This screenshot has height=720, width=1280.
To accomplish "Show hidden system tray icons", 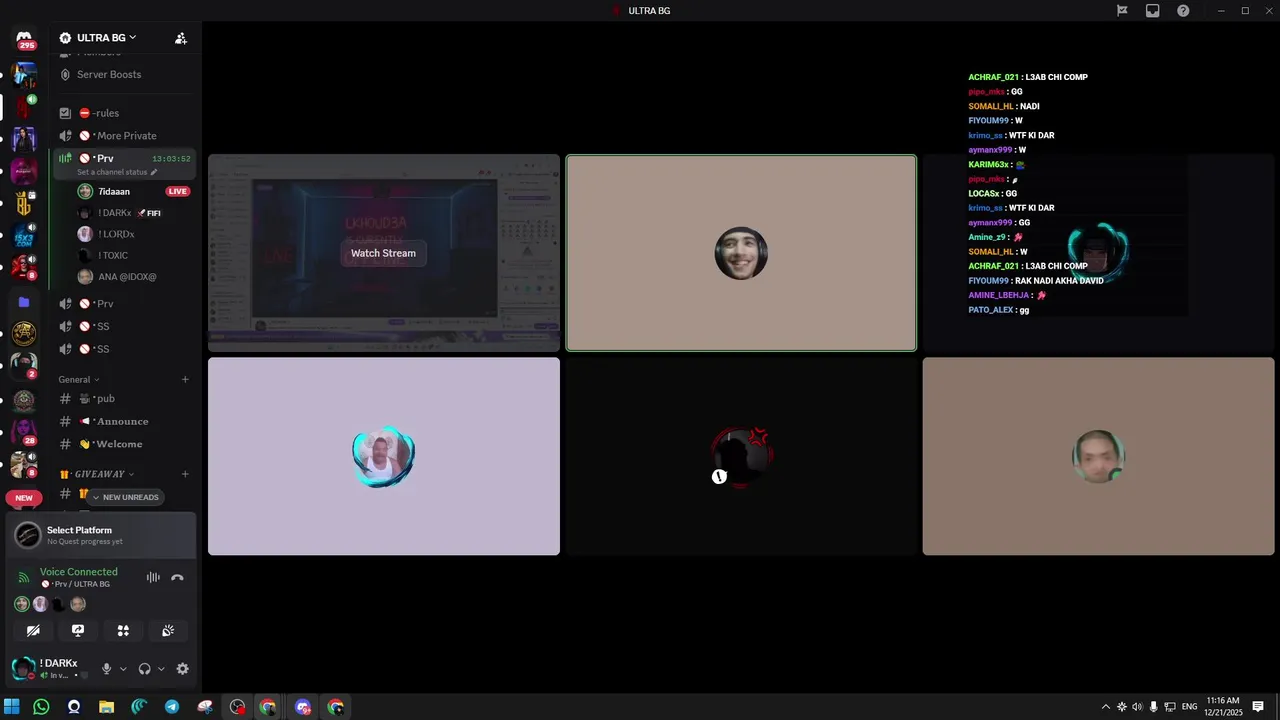I will point(1105,707).
